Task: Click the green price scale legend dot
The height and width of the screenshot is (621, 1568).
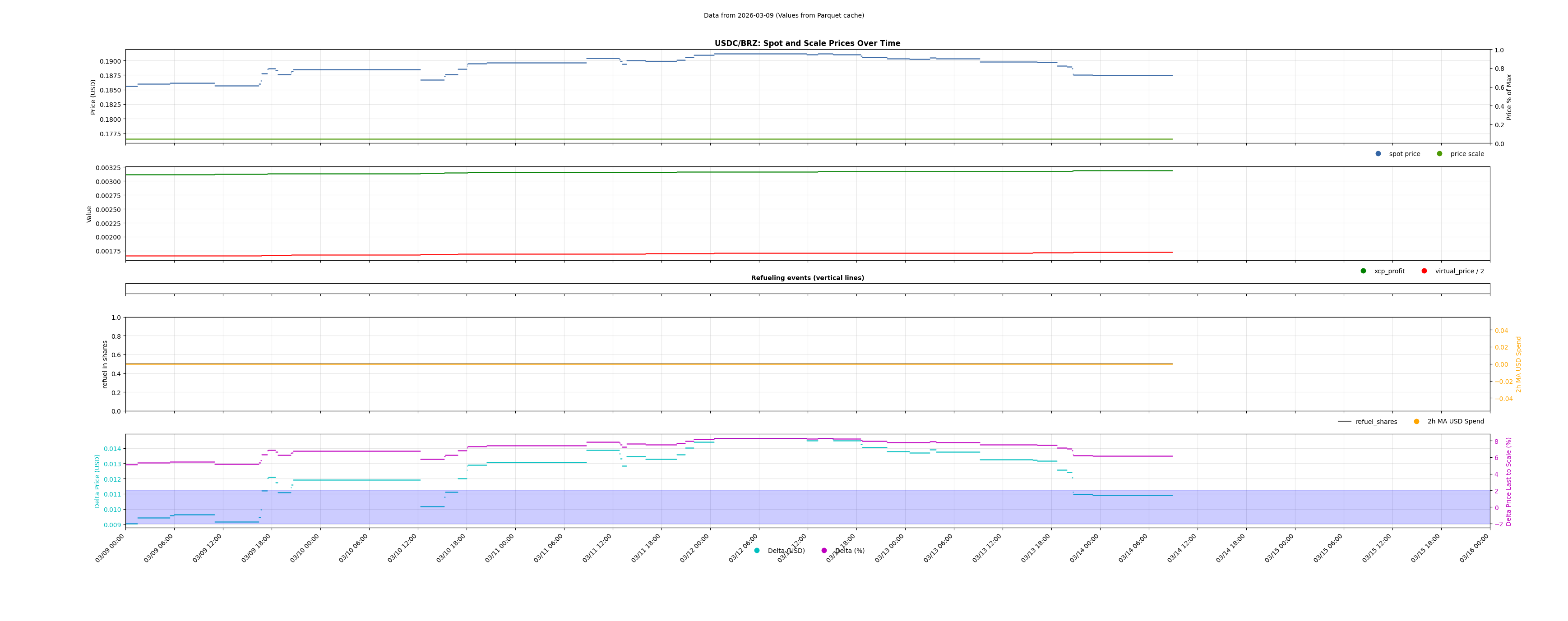Action: [1439, 154]
